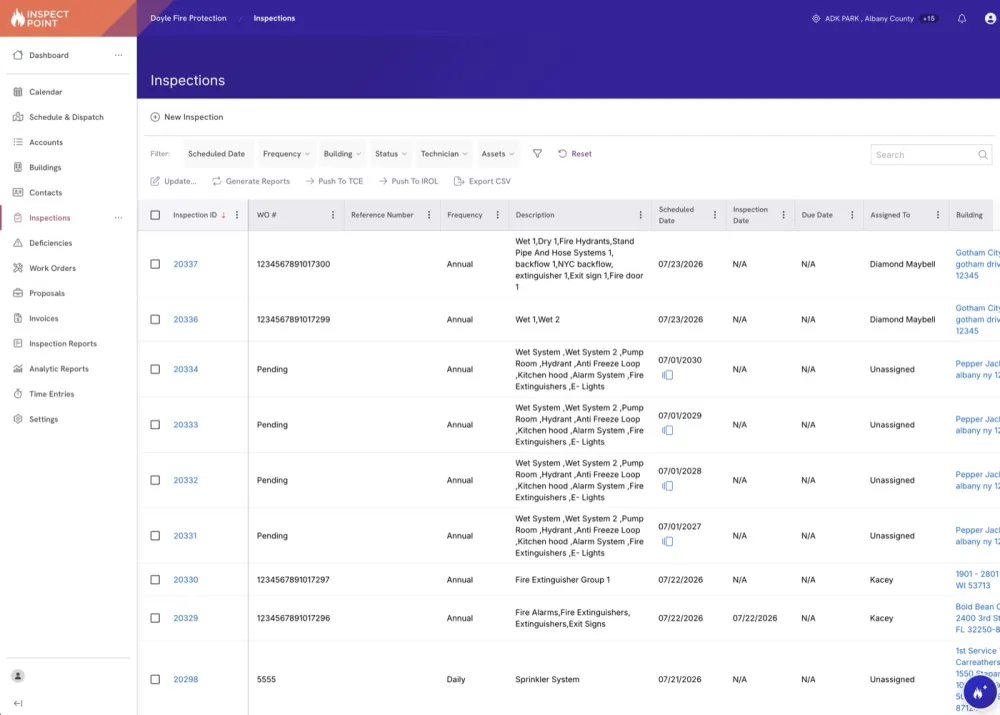Open inspection 20329 link
Image resolution: width=1000 pixels, height=715 pixels.
tap(186, 618)
